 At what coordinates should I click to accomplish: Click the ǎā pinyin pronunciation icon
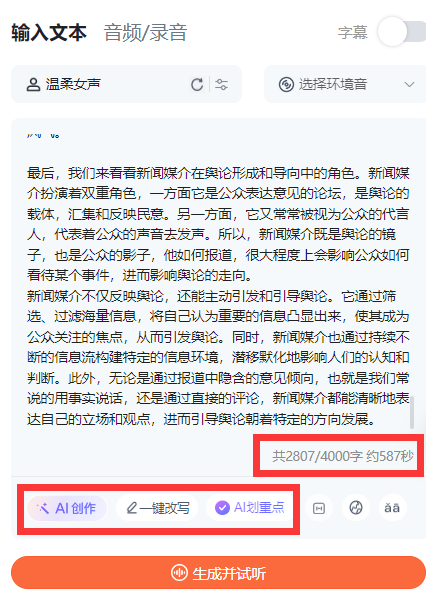(392, 508)
